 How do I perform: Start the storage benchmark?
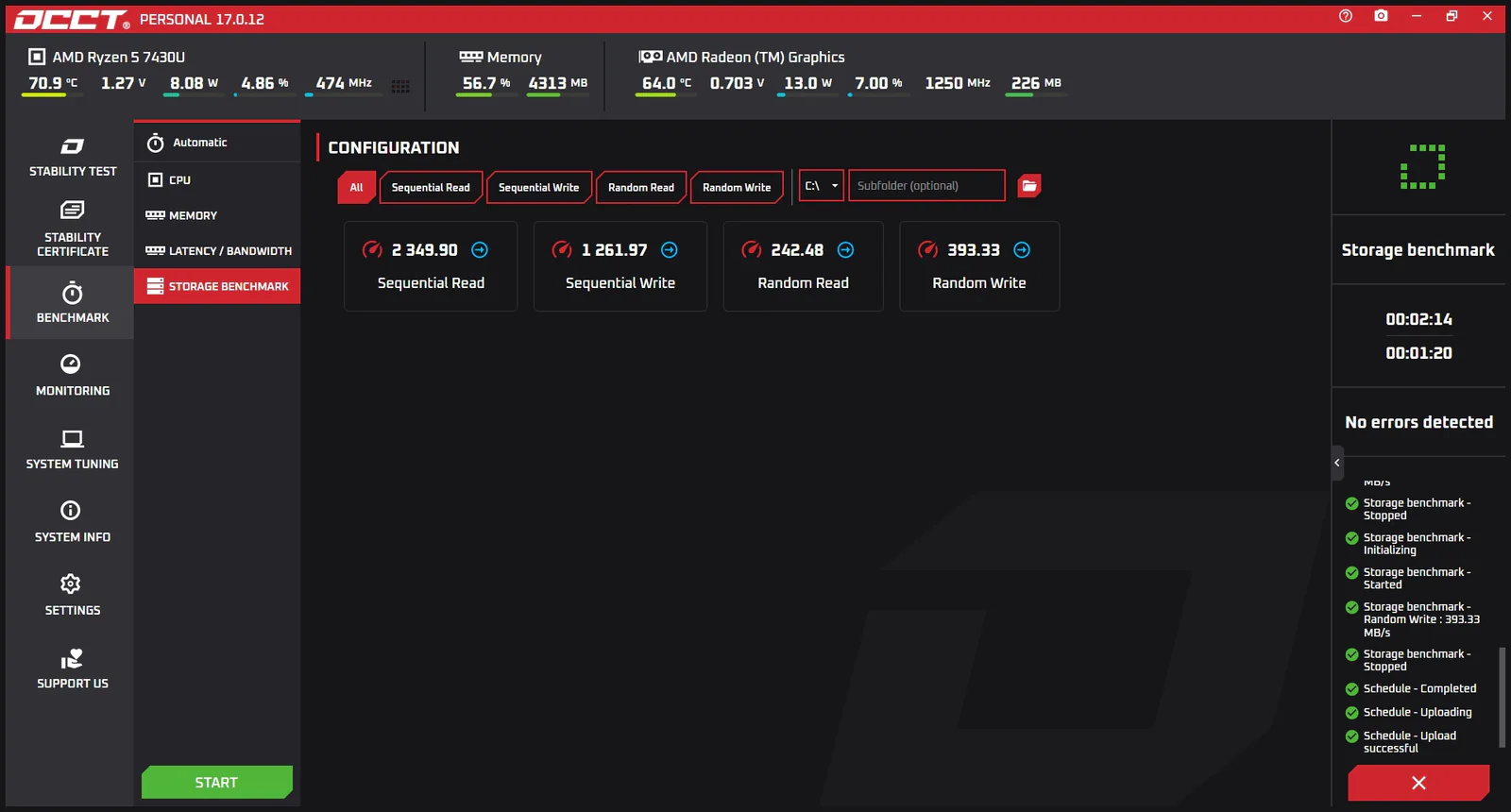click(x=216, y=782)
